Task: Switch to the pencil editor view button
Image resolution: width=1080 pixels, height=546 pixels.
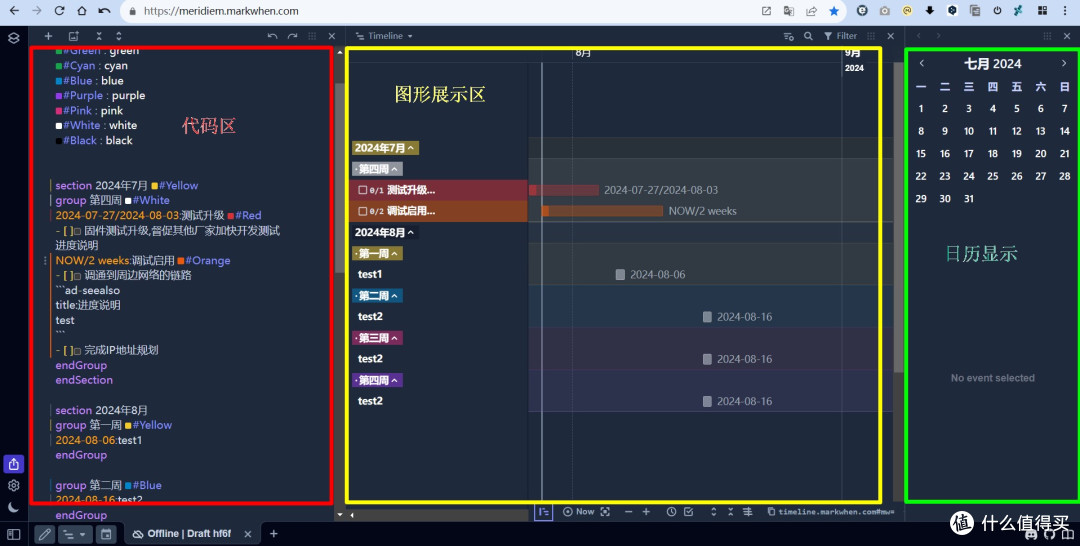Action: click(45, 534)
